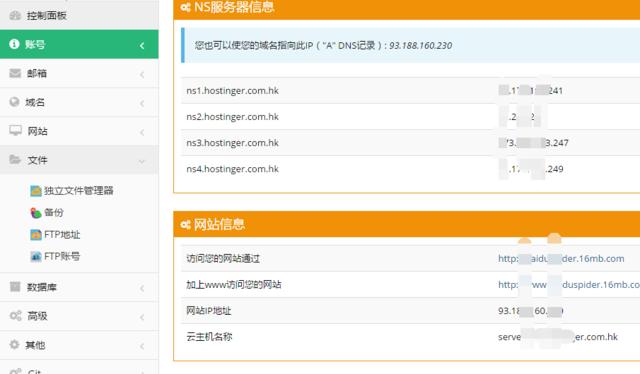Expand the 其他 menu chevron

142,346
